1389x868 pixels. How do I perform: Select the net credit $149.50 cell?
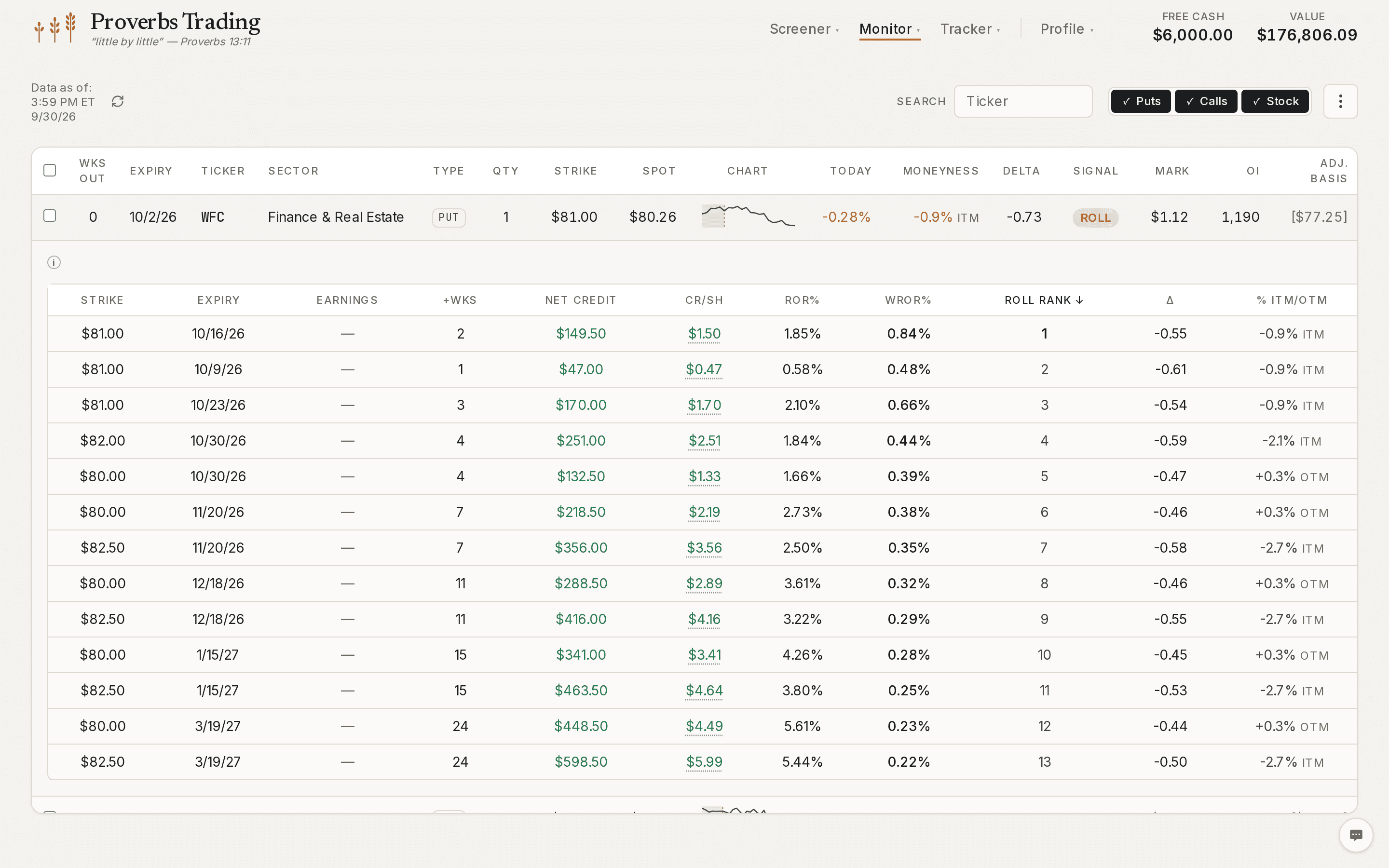pyautogui.click(x=581, y=334)
